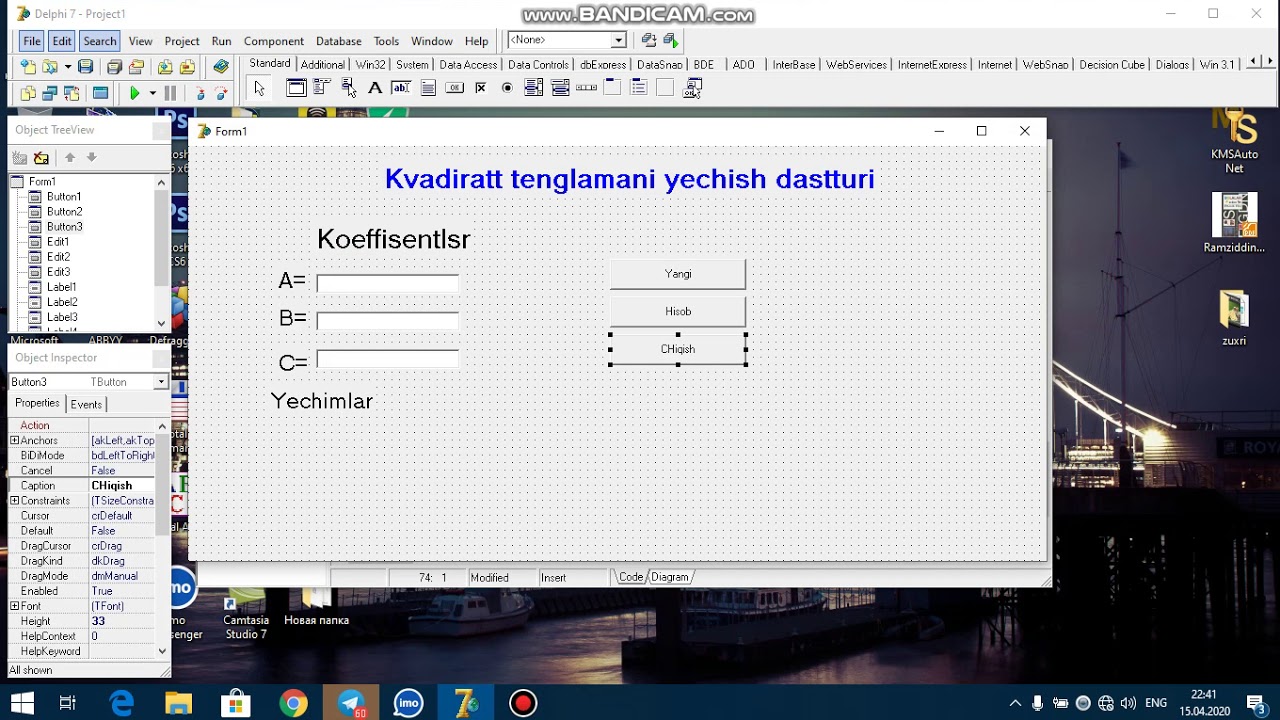The width and height of the screenshot is (1280, 720).
Task: Select the Memo component in palette
Action: pos(428,88)
